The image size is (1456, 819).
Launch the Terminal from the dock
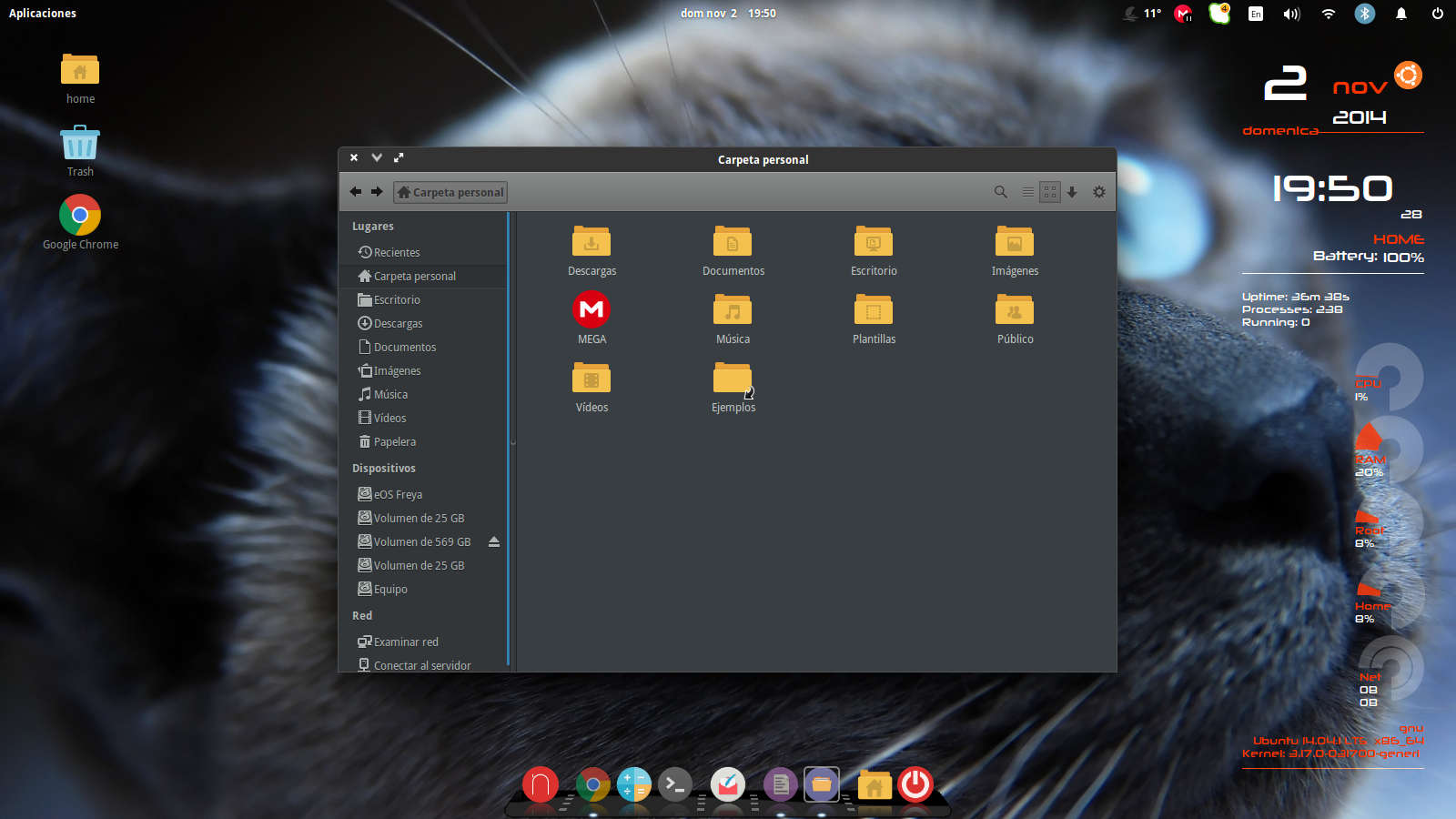675,784
